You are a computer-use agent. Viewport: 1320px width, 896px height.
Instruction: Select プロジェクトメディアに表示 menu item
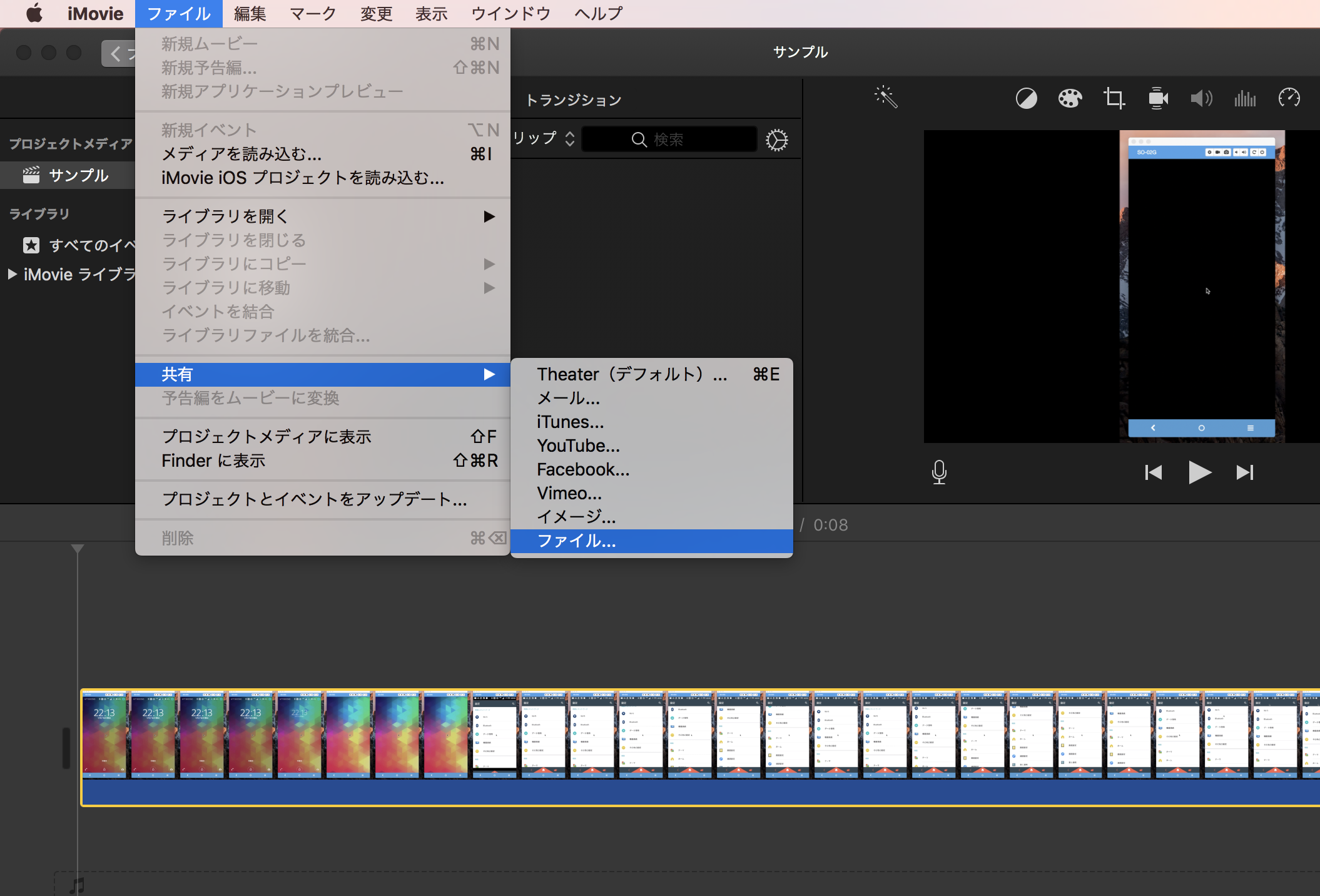[x=323, y=436]
